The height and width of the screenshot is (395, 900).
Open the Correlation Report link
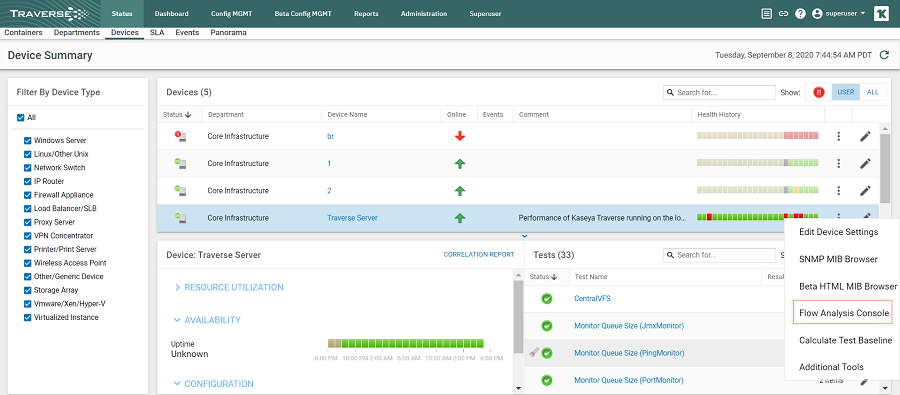(x=479, y=254)
